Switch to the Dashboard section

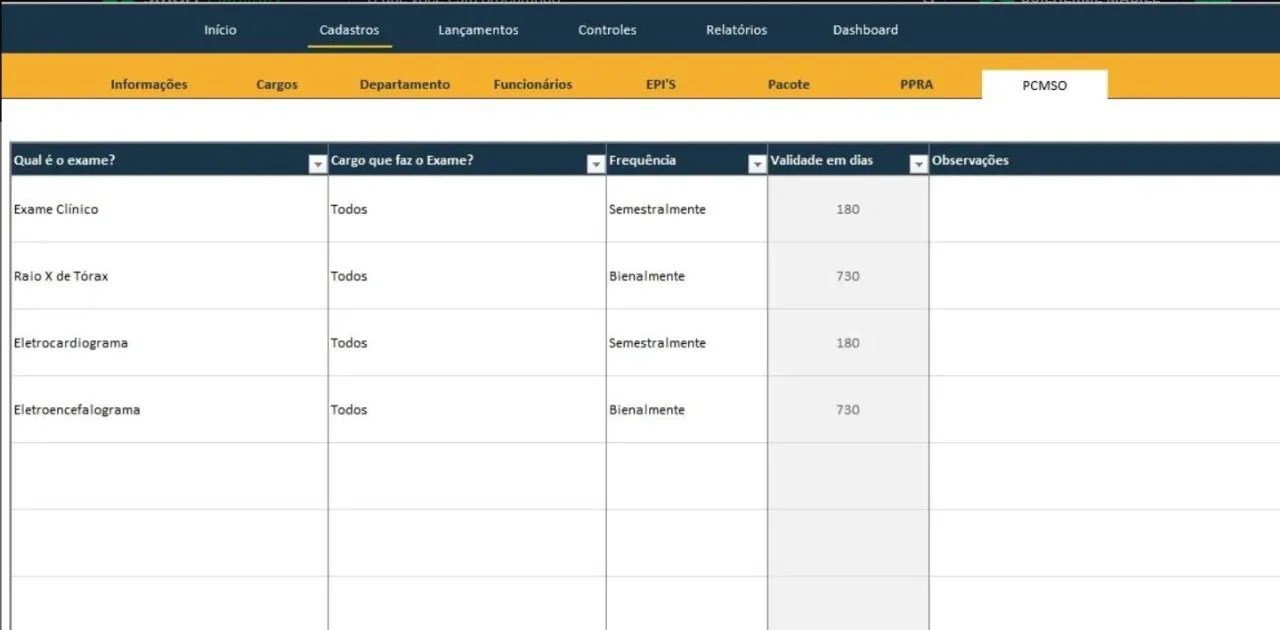pyautogui.click(x=865, y=30)
